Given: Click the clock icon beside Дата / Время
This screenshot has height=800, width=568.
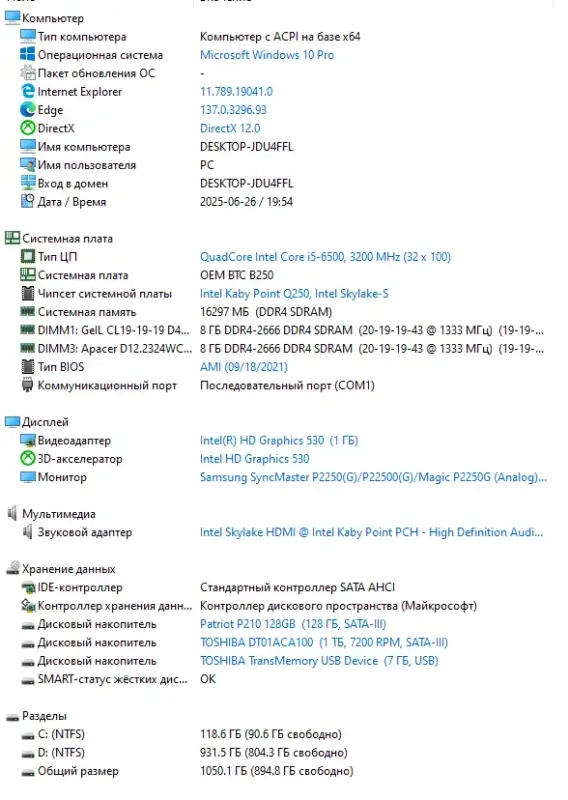Looking at the screenshot, I should click(x=27, y=202).
